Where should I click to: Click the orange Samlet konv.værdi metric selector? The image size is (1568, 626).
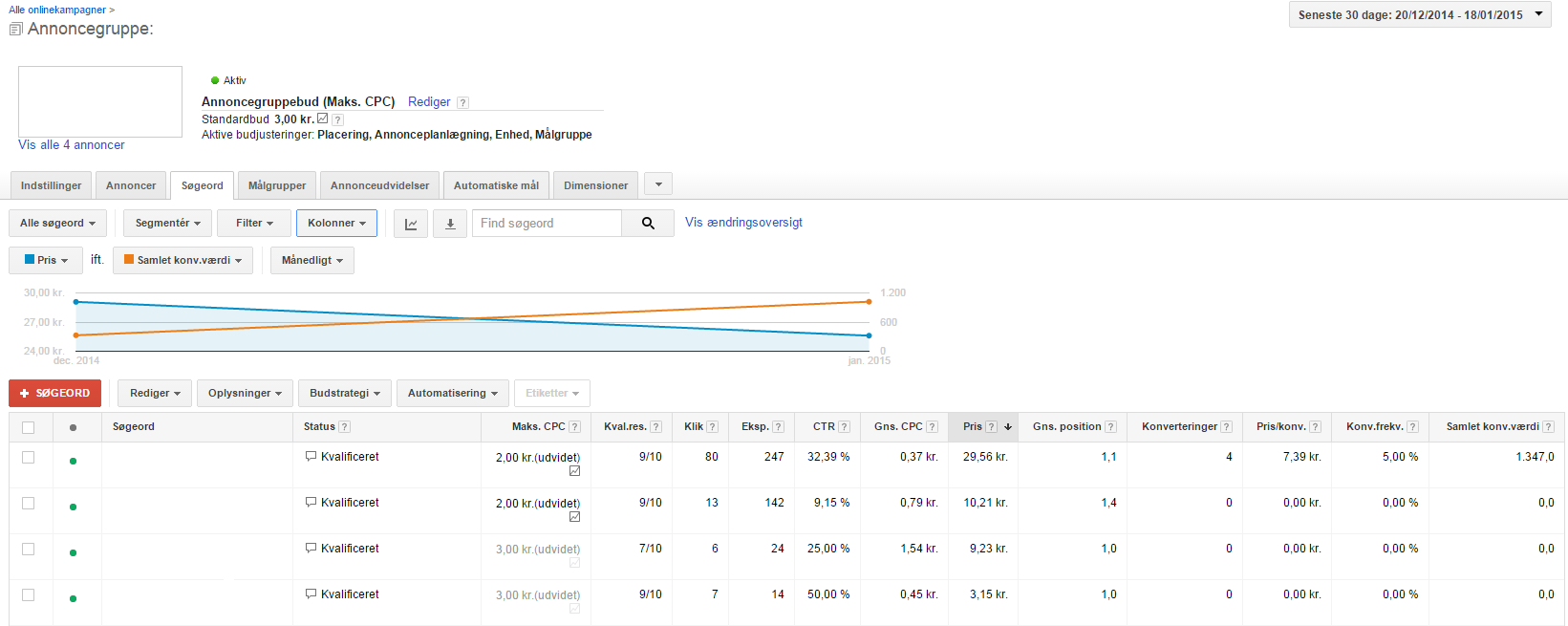click(x=183, y=261)
